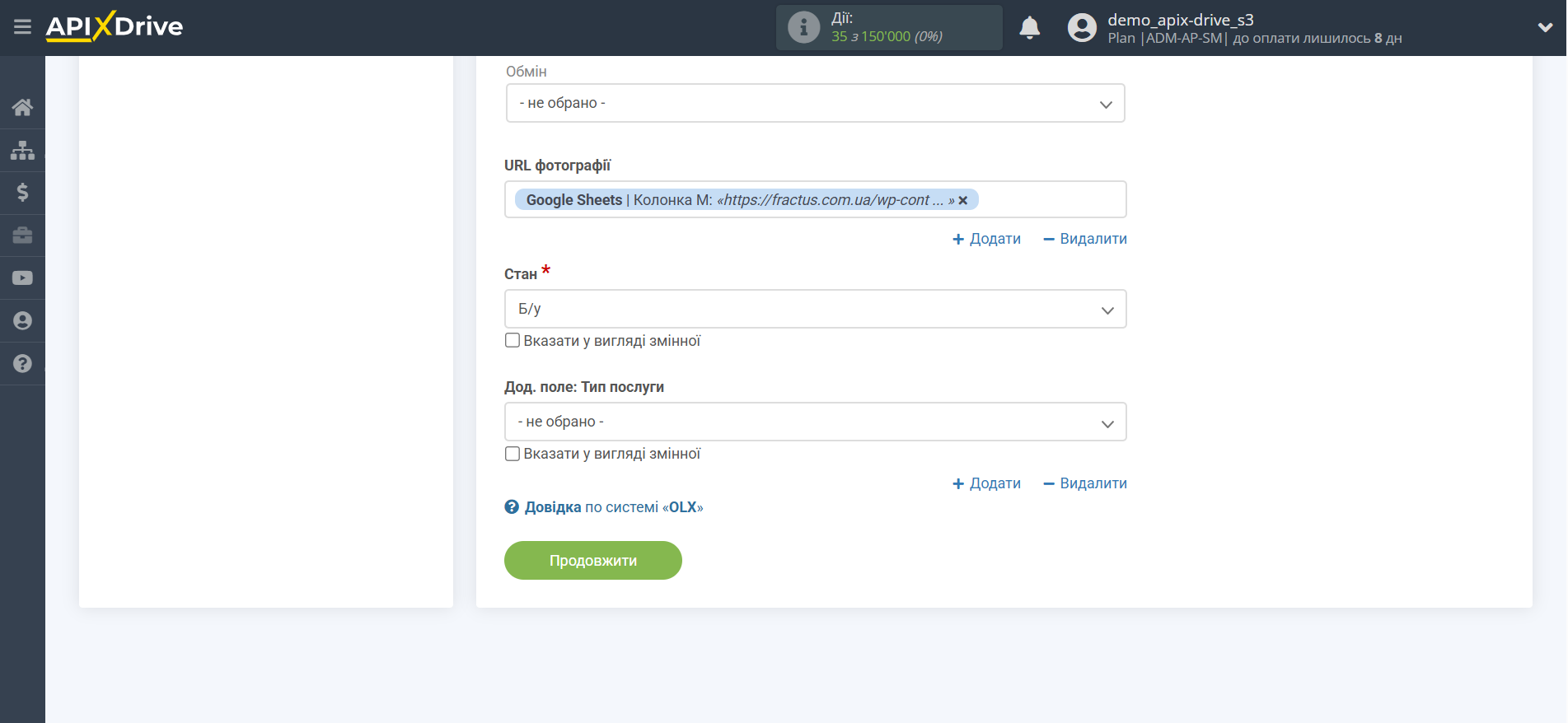The image size is (1568, 723).
Task: Click the ApiX-Drive logo
Action: pos(115,26)
